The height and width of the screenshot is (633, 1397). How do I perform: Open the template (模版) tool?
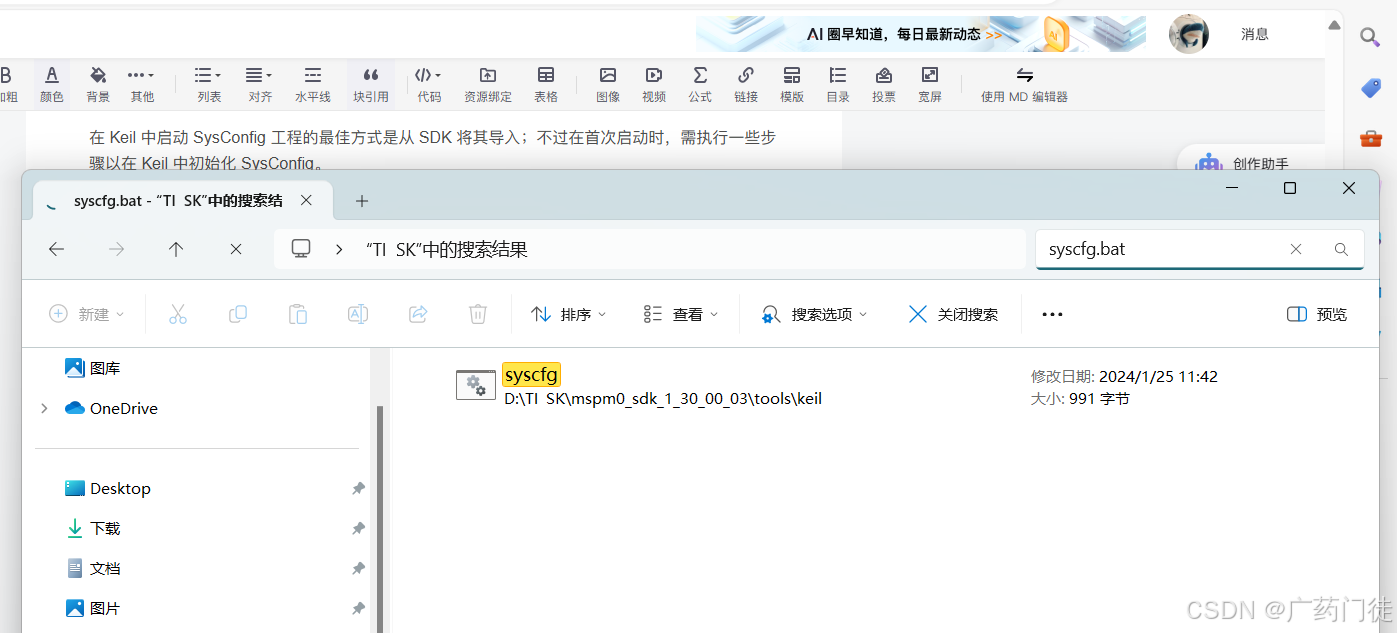[792, 84]
